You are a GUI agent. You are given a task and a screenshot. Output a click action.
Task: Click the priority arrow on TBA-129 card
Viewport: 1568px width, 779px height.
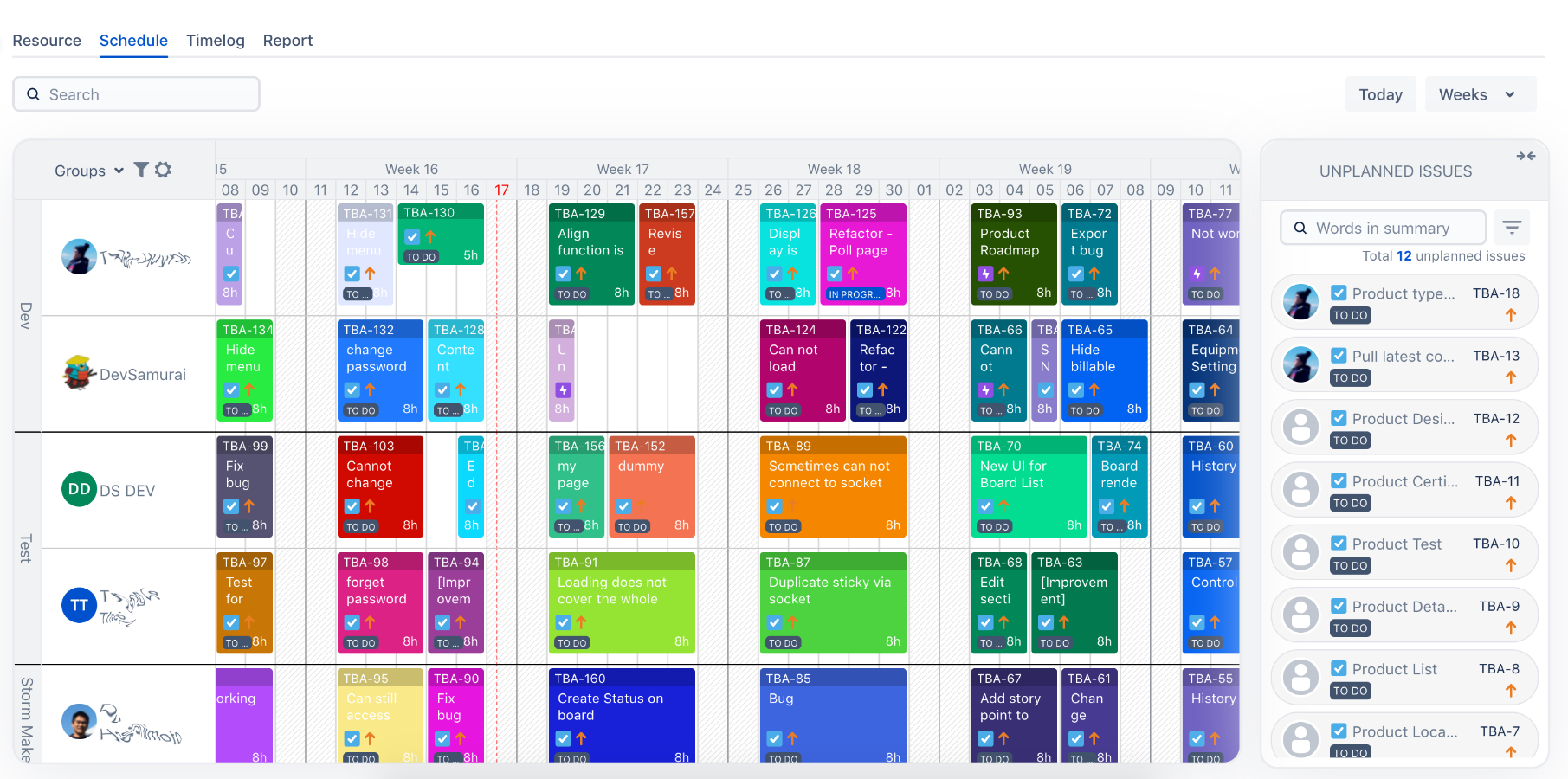point(580,274)
